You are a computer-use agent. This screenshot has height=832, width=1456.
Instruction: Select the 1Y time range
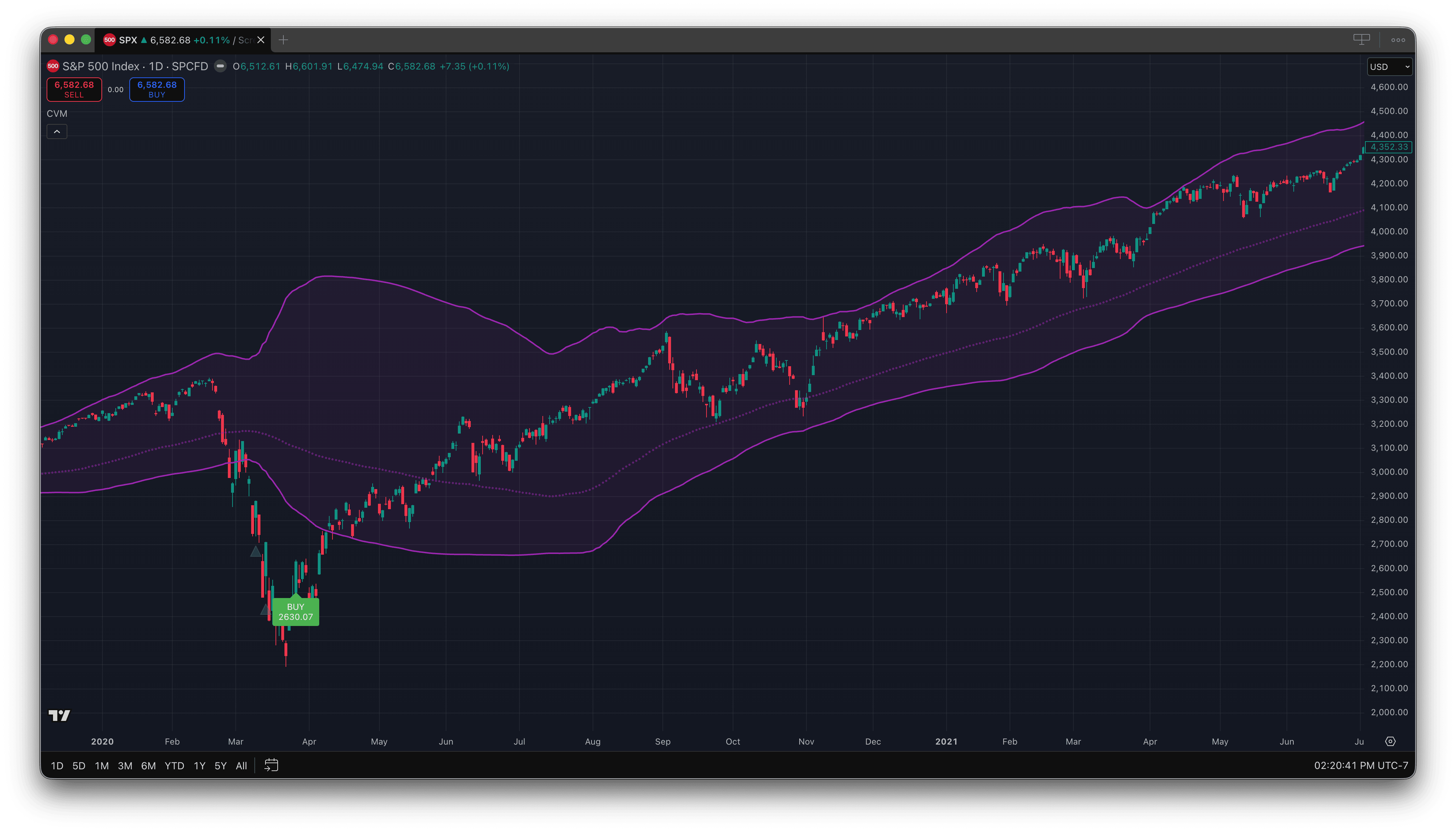tap(199, 766)
